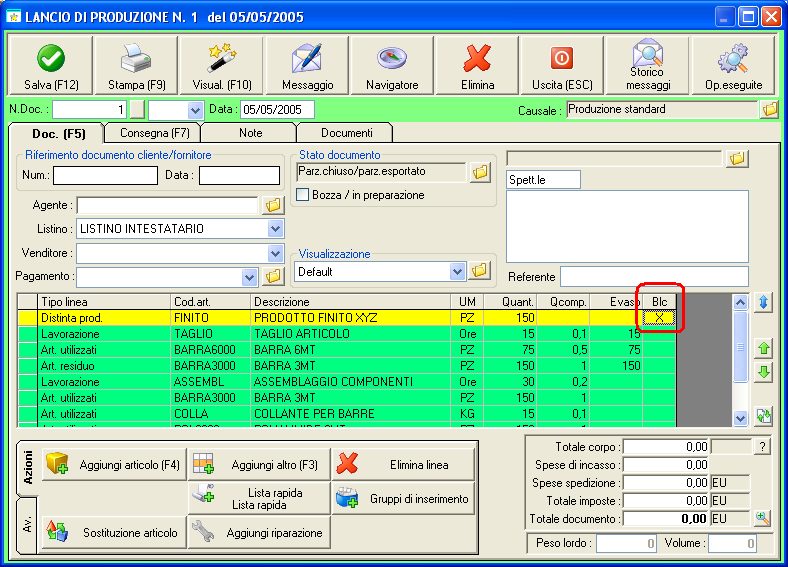Switch to the Consegna (F7) tab
Viewport: 788px width, 567px height.
point(154,132)
